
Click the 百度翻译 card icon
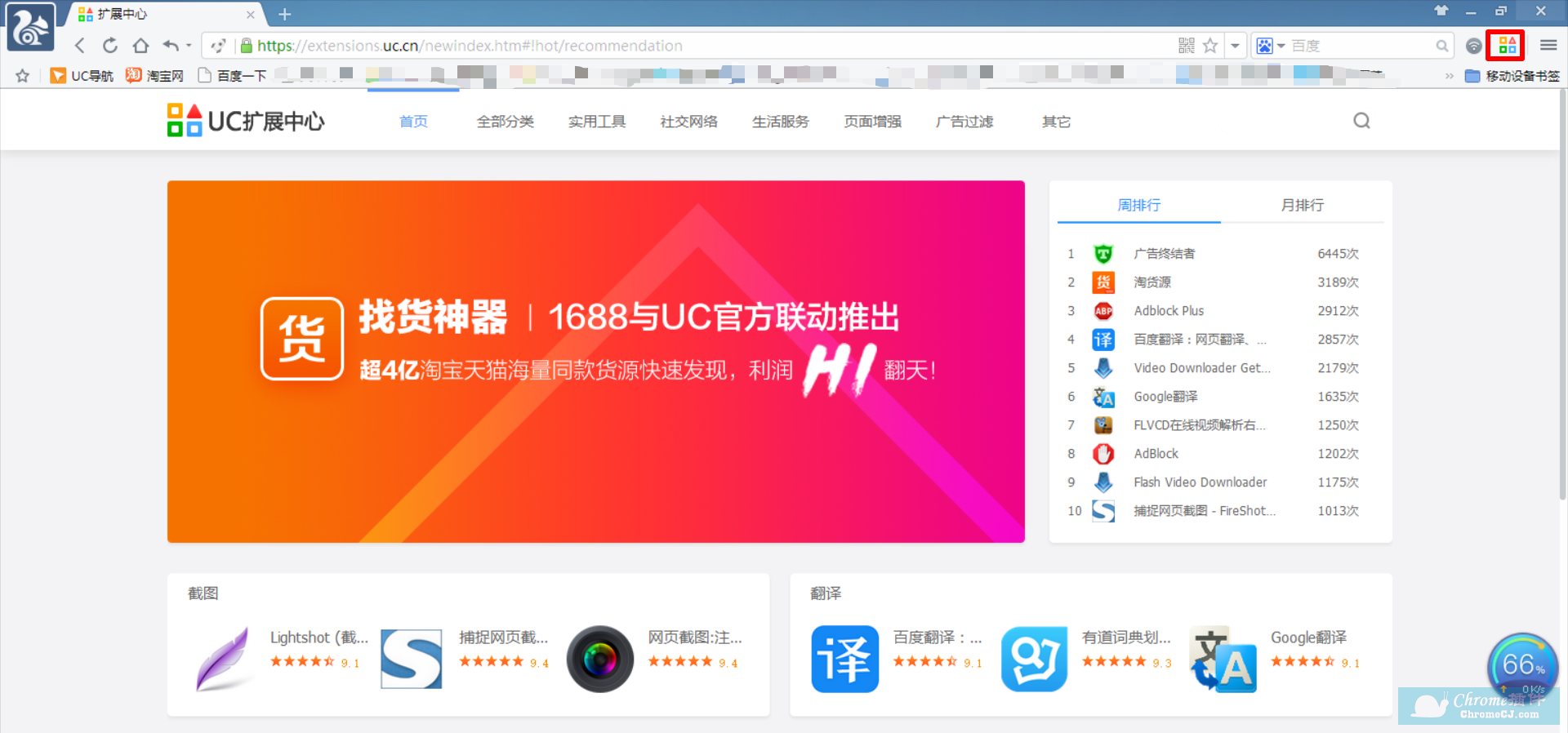point(844,659)
